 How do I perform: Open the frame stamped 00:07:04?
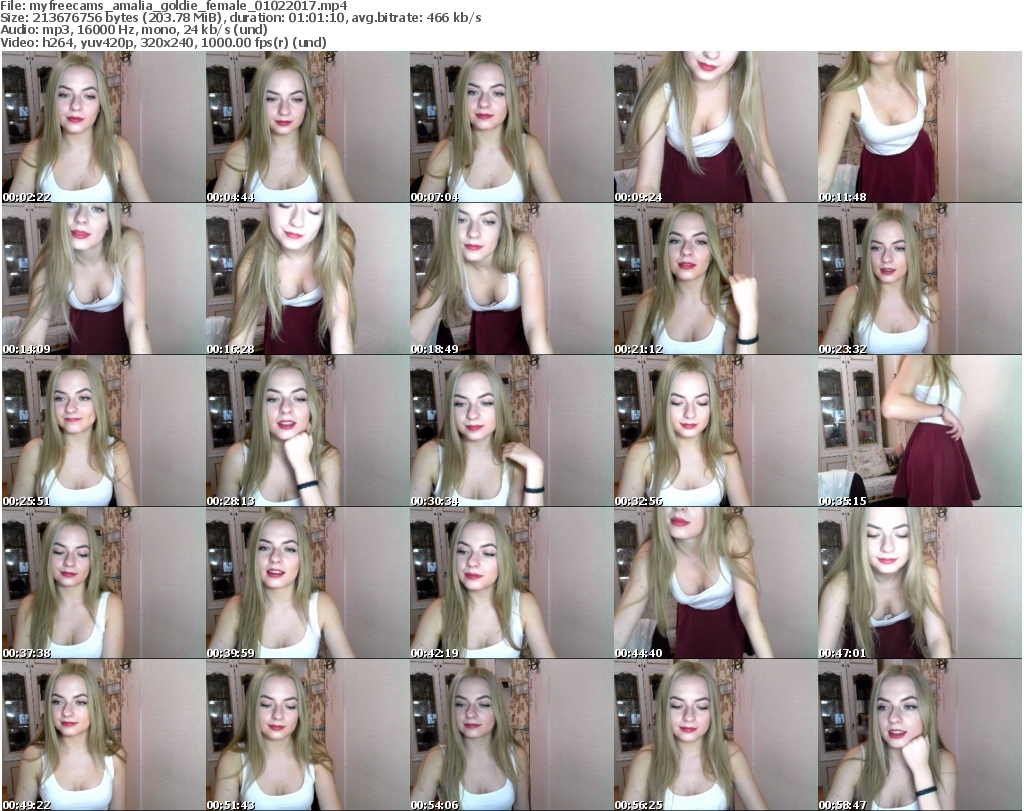(x=511, y=127)
